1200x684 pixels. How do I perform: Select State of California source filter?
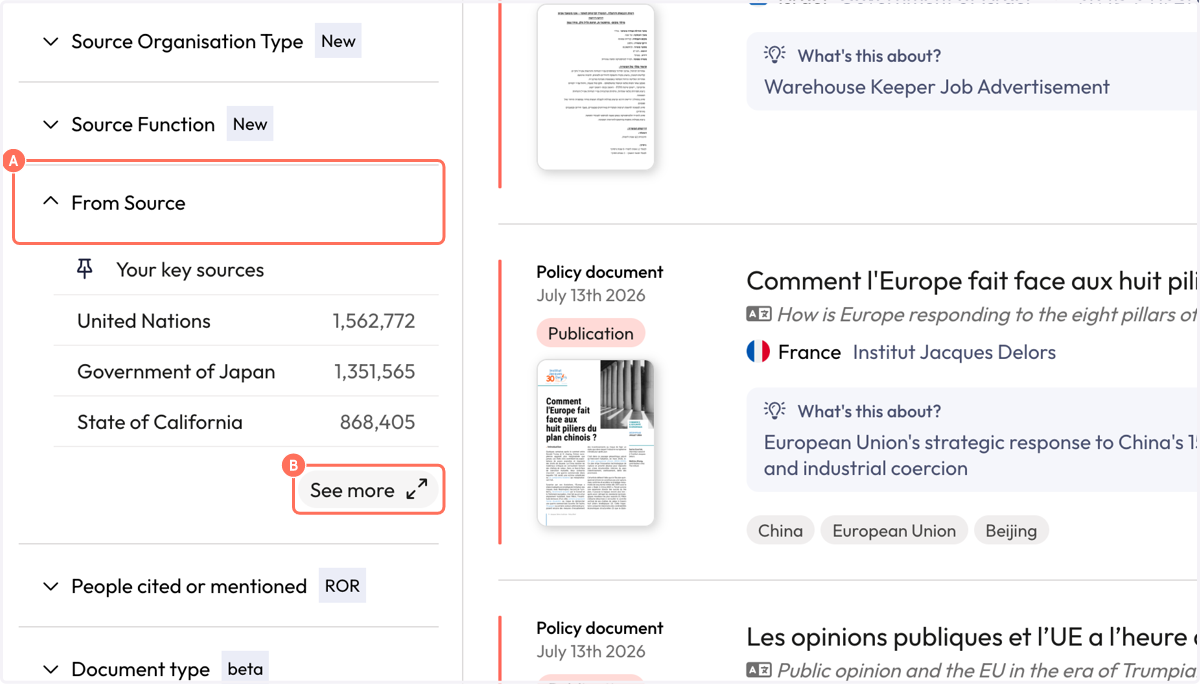(246, 422)
